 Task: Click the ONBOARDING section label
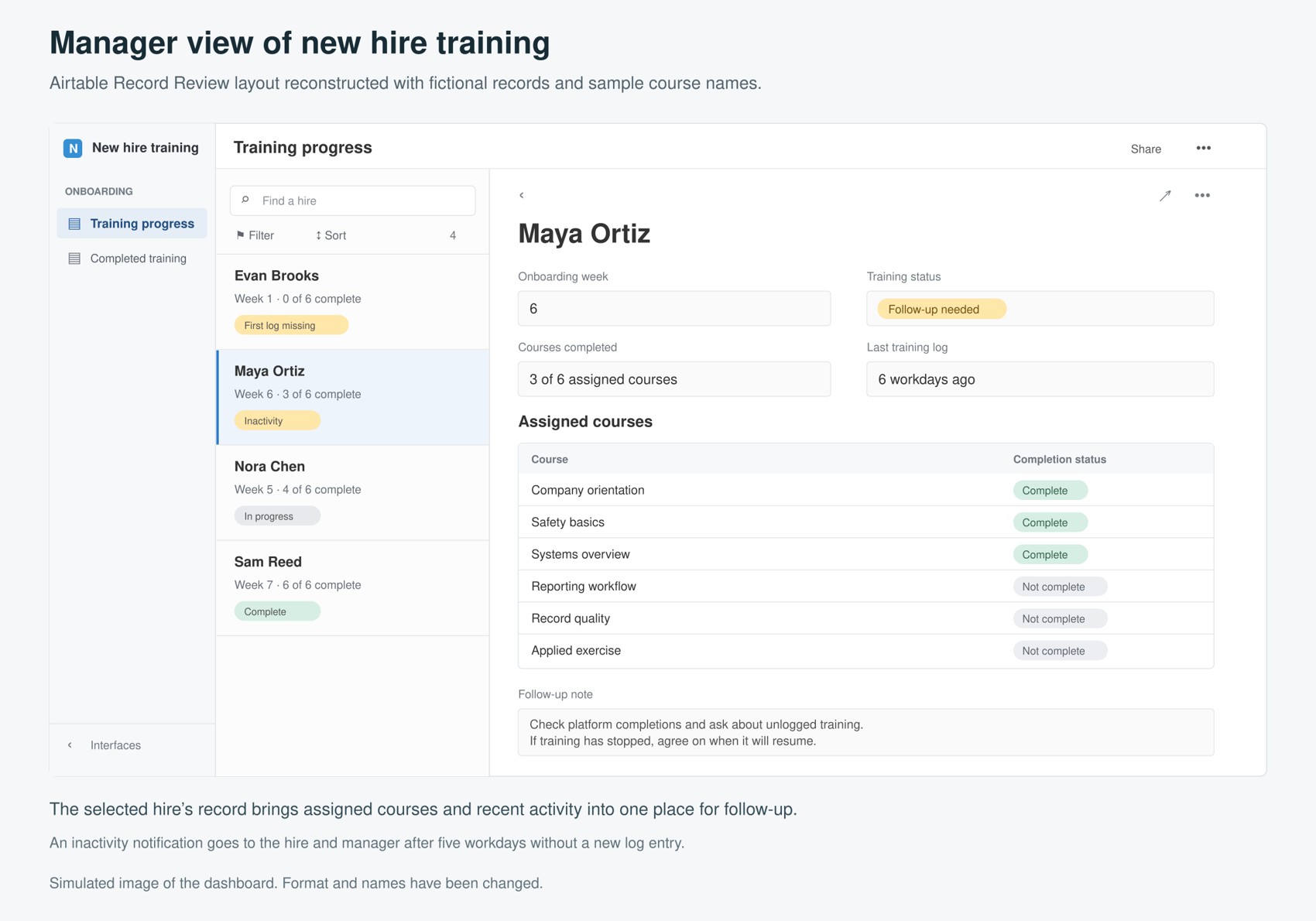coord(98,191)
